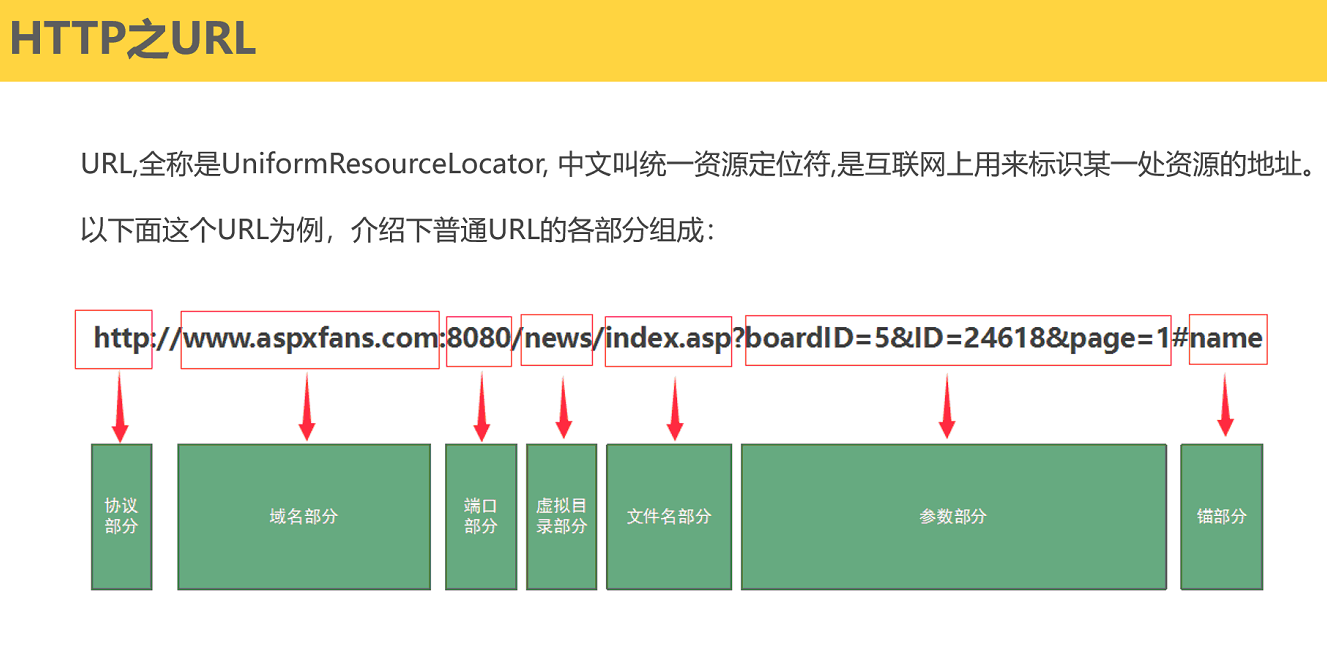The width and height of the screenshot is (1327, 647).
Task: Click the name anchor text in the URL
Action: pos(1227,339)
